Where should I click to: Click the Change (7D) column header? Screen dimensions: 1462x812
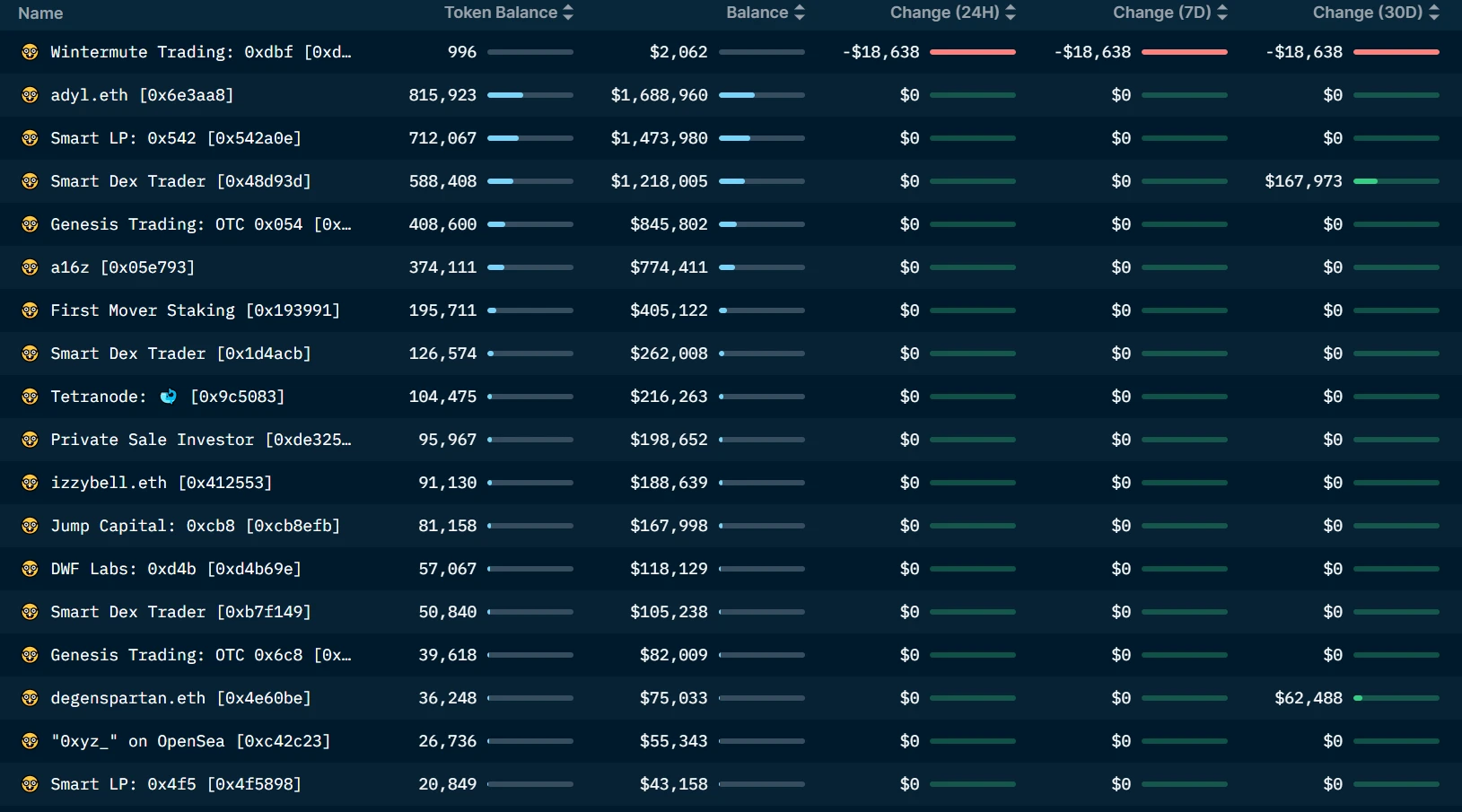(x=1161, y=13)
